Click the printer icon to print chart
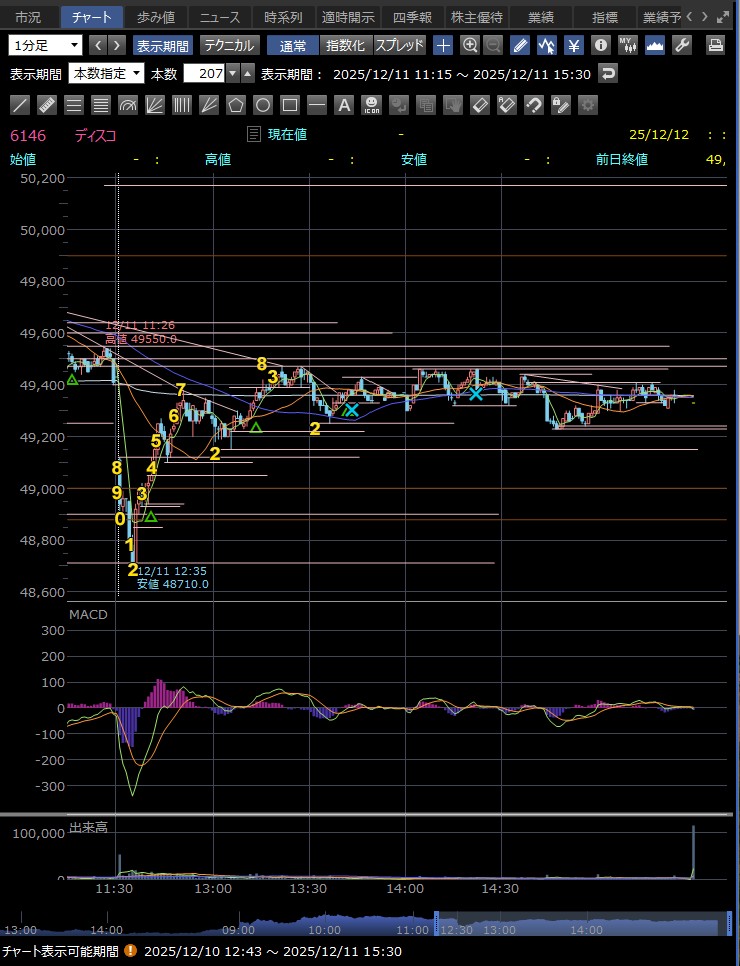Viewport: 740px width, 966px height. [716, 45]
